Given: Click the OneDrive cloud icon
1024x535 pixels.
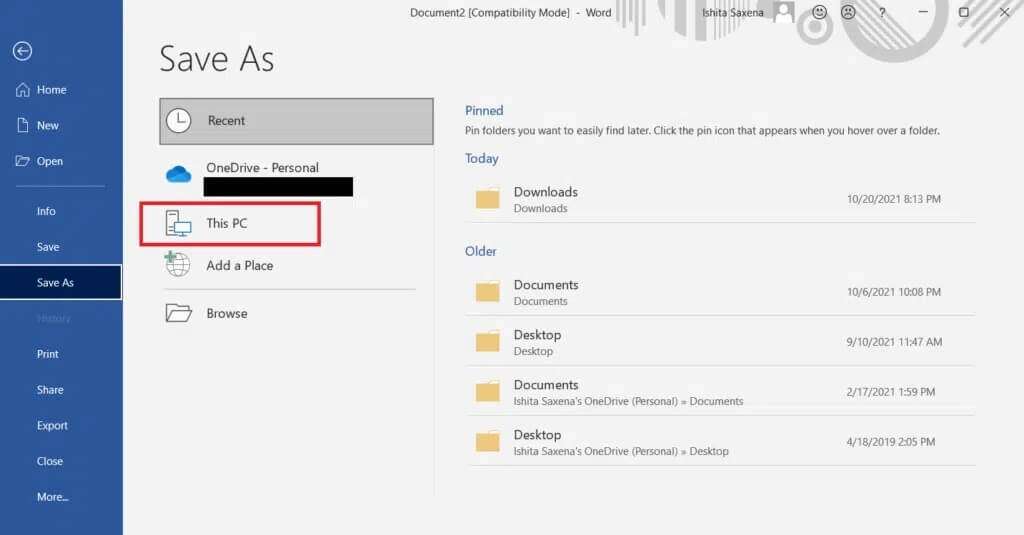Looking at the screenshot, I should tap(178, 174).
